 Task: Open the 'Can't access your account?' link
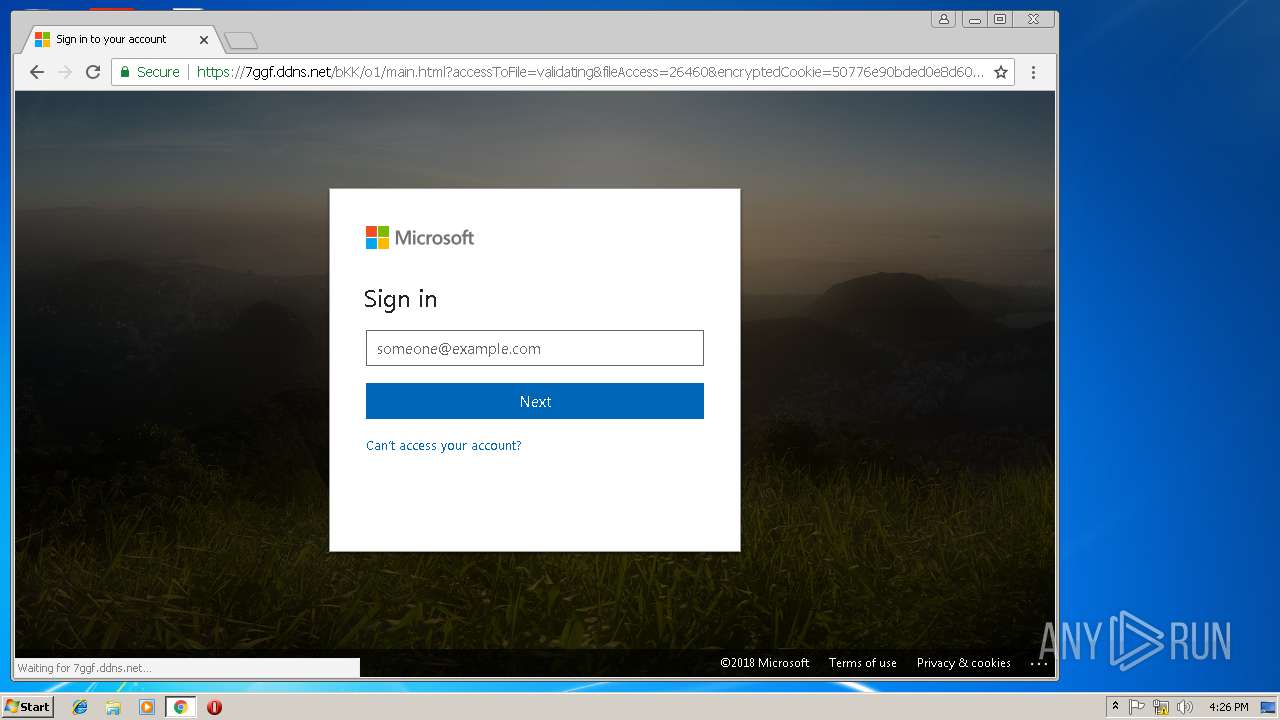point(444,446)
